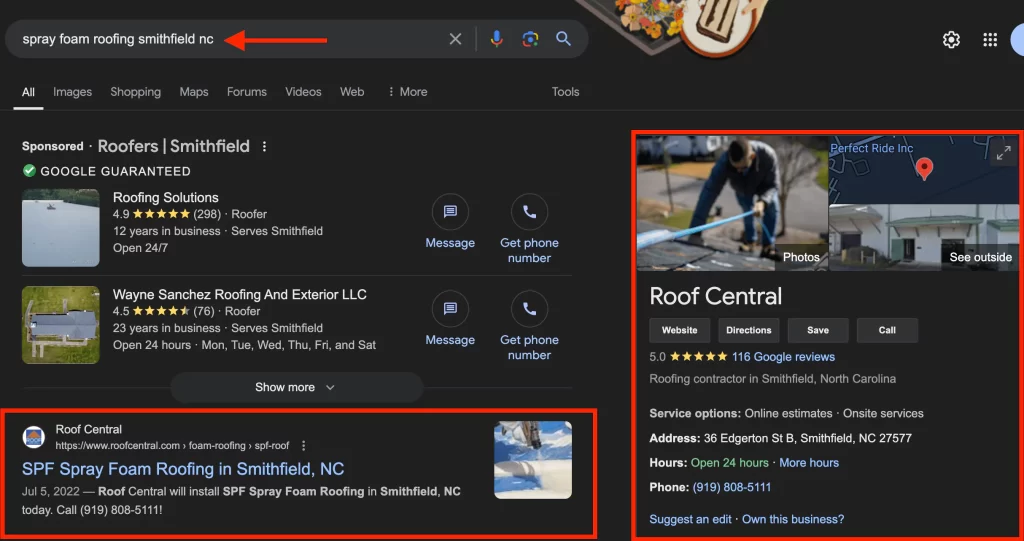Click Suggest an edit link
This screenshot has width=1024, height=541.
(x=690, y=519)
